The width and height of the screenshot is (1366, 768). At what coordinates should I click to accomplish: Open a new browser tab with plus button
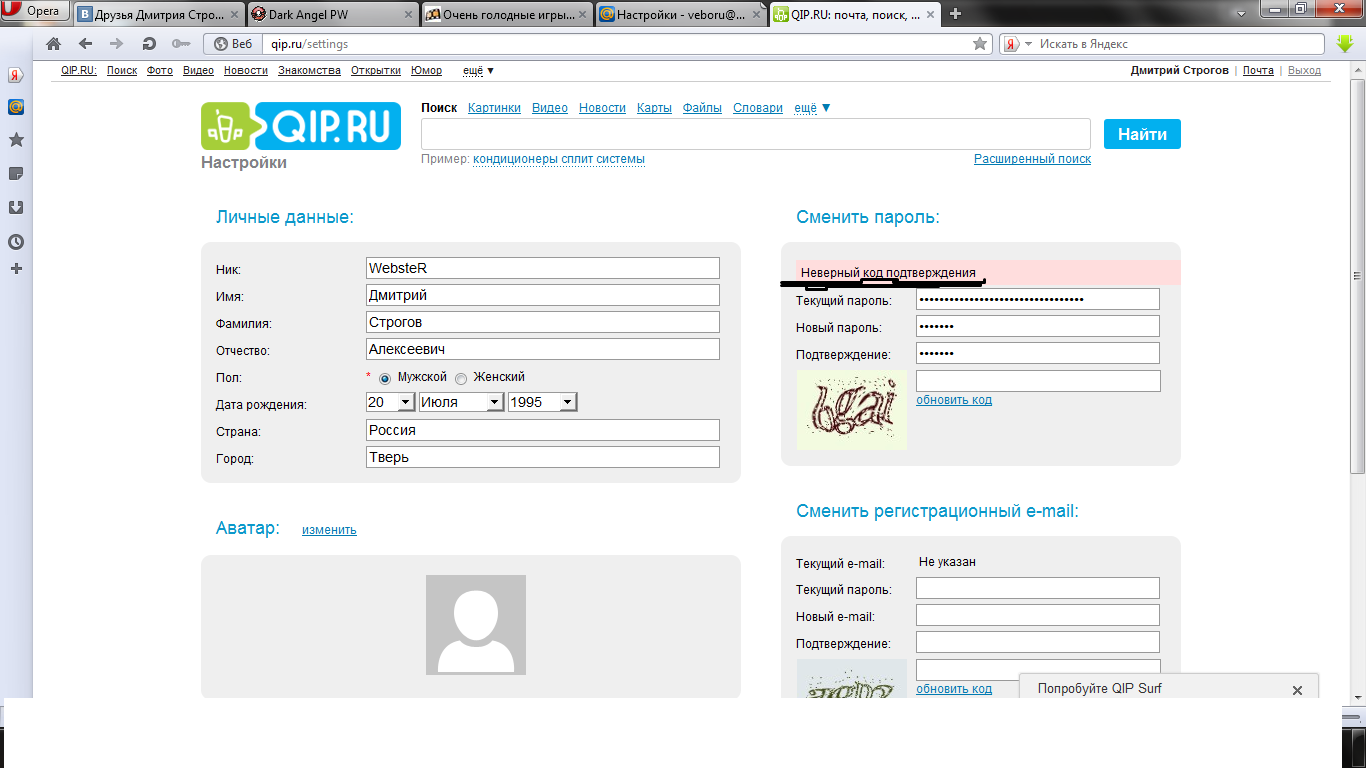pyautogui.click(x=956, y=14)
